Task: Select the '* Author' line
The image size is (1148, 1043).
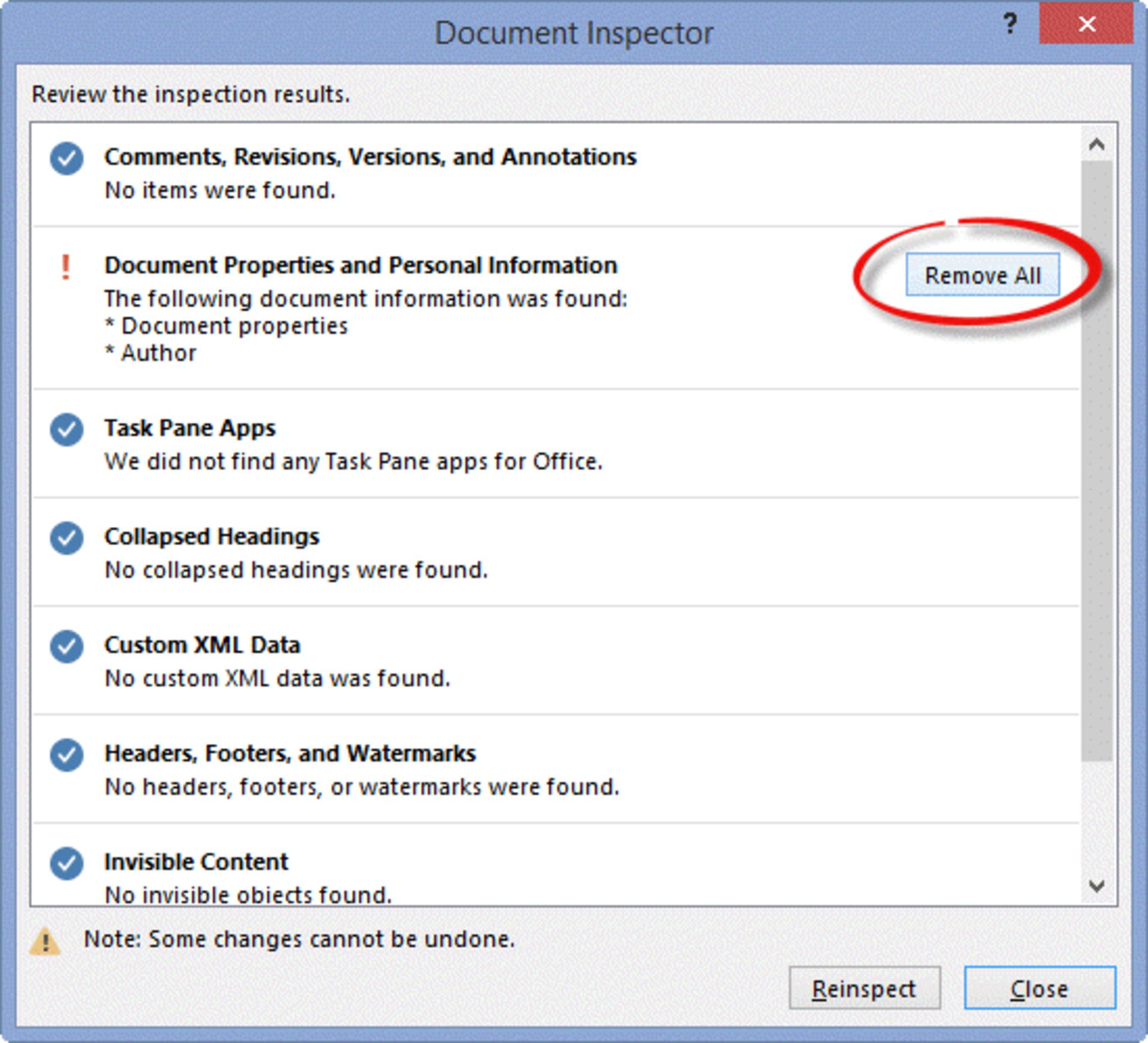Action: [x=151, y=353]
